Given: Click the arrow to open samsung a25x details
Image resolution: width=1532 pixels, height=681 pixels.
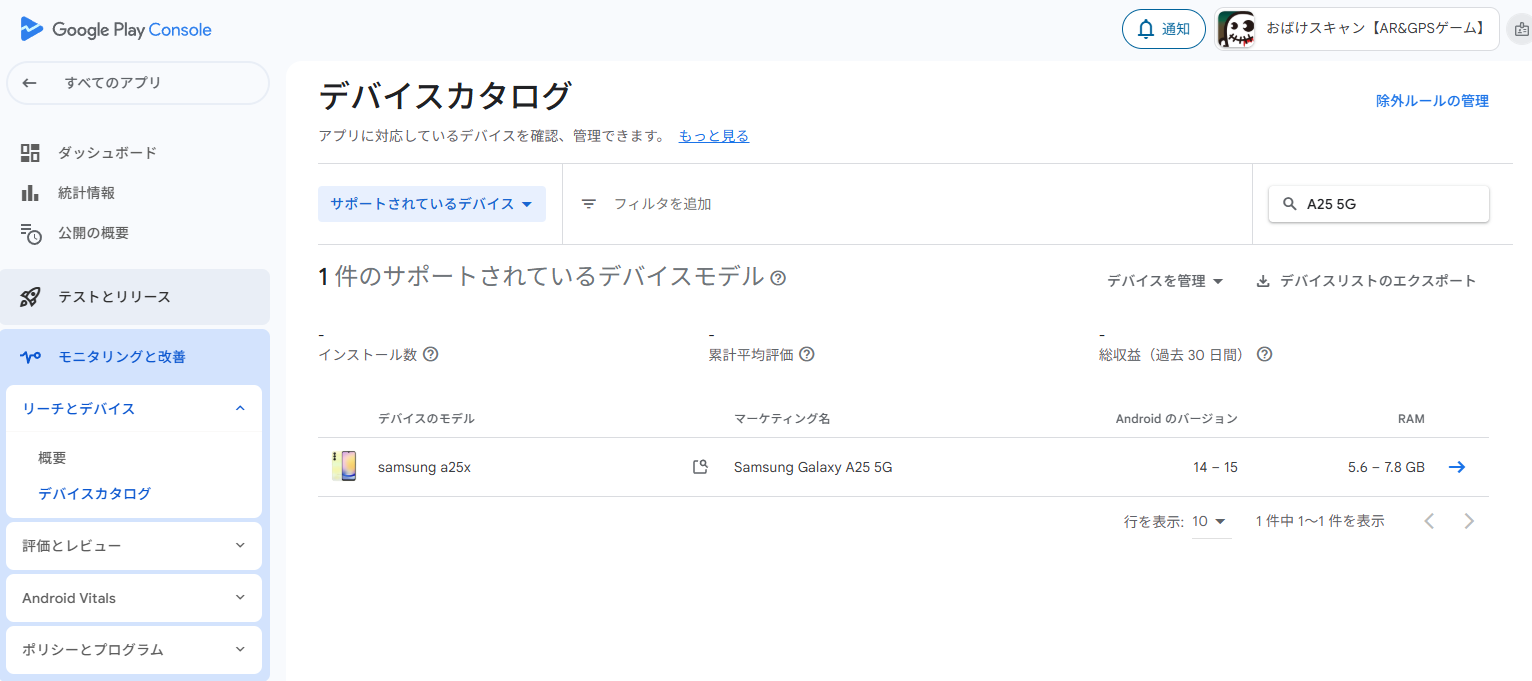Looking at the screenshot, I should coord(1457,467).
